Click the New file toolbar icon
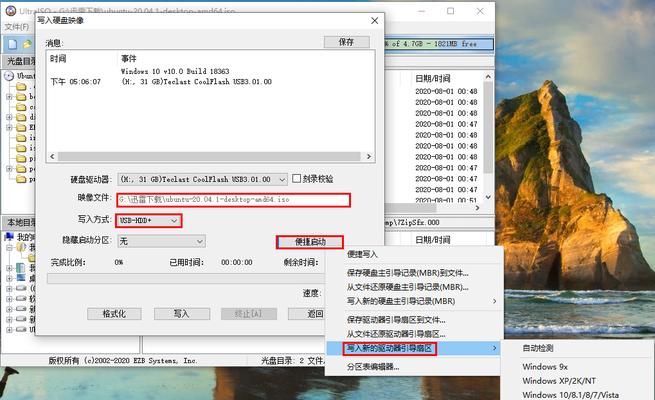655x400 pixels. click(x=13, y=44)
